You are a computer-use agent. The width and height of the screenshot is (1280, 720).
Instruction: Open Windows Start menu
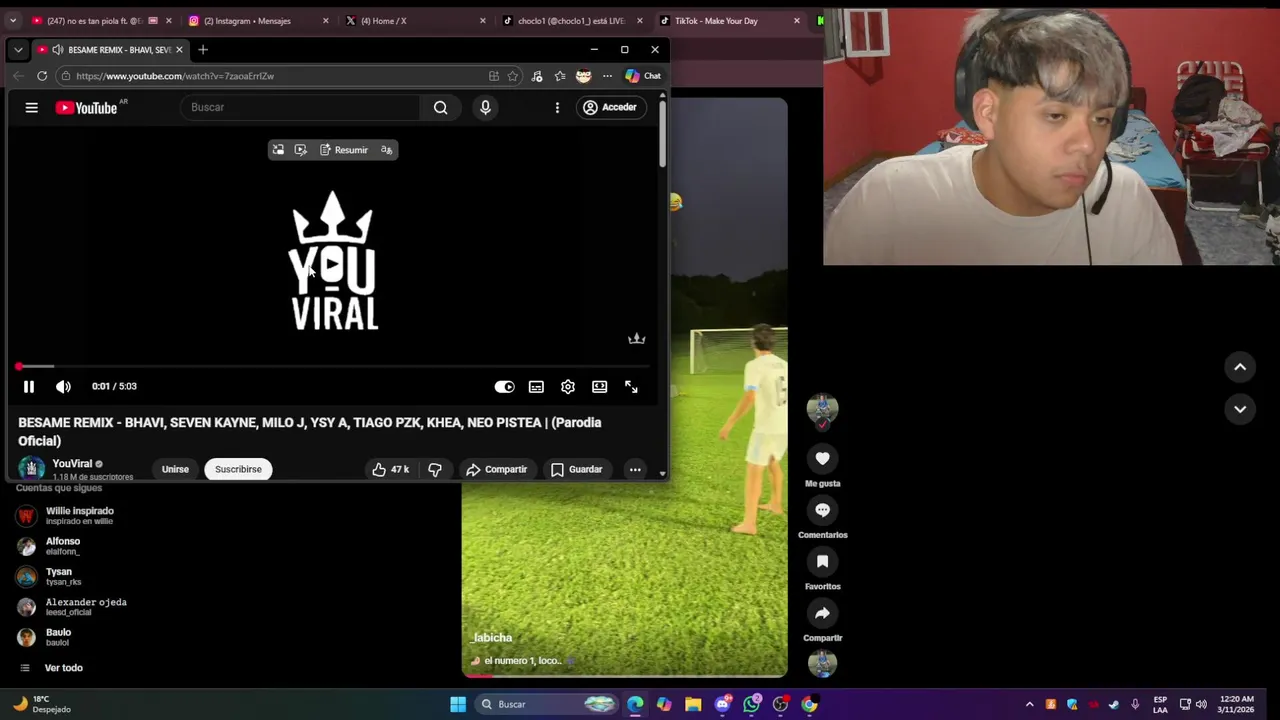click(458, 704)
